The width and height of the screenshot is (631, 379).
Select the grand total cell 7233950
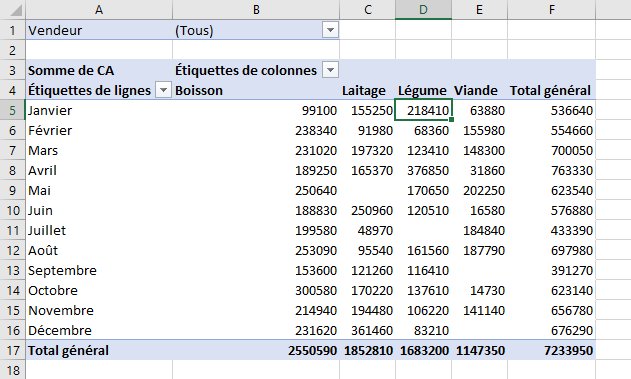pyautogui.click(x=551, y=350)
